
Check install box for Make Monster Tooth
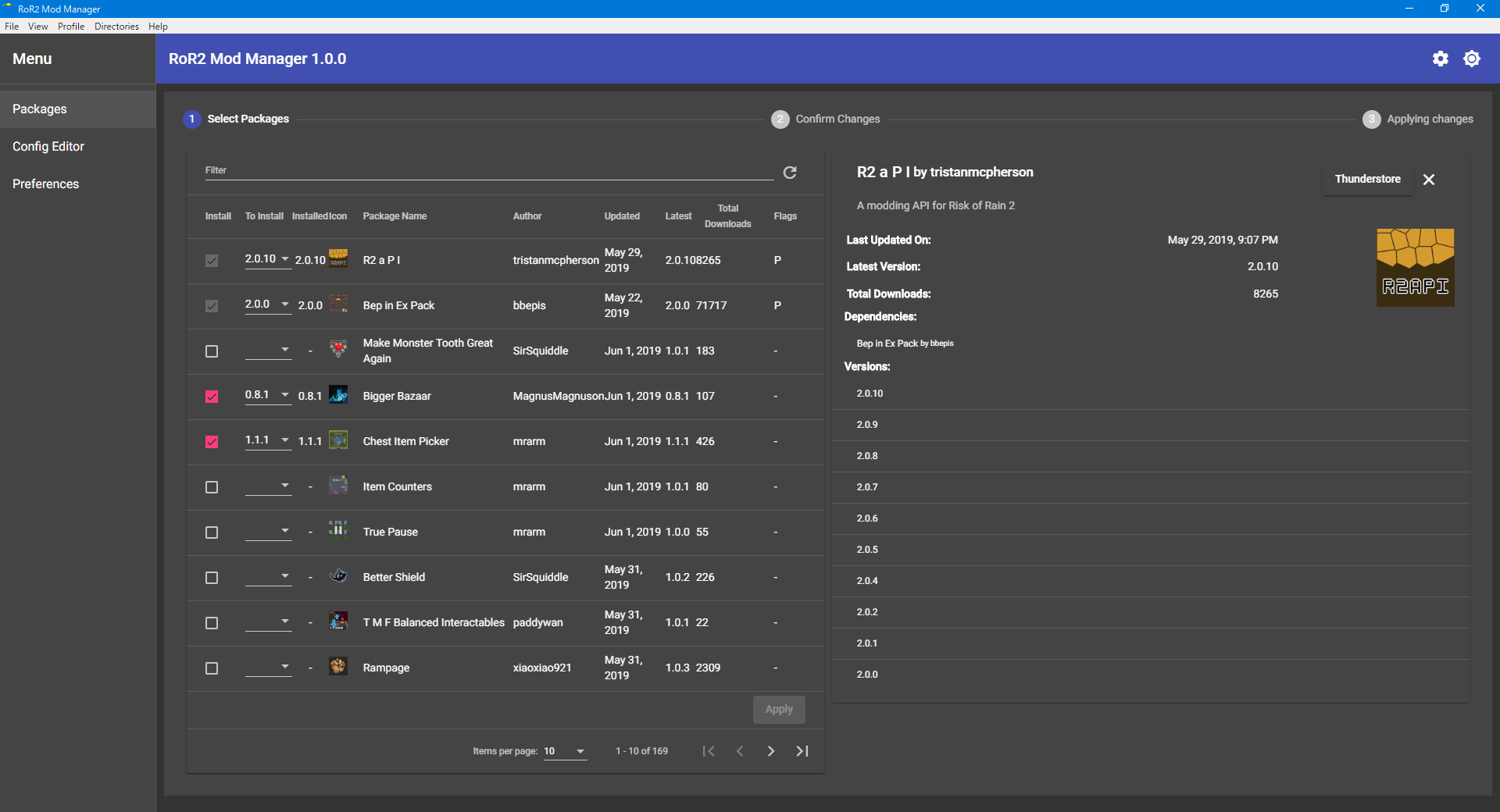(x=212, y=351)
